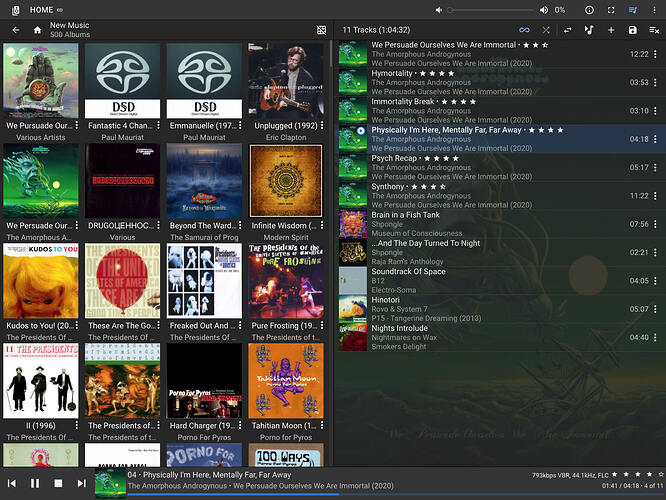The width and height of the screenshot is (666, 500).
Task: Clear the play queue
Action: pyautogui.click(x=654, y=30)
